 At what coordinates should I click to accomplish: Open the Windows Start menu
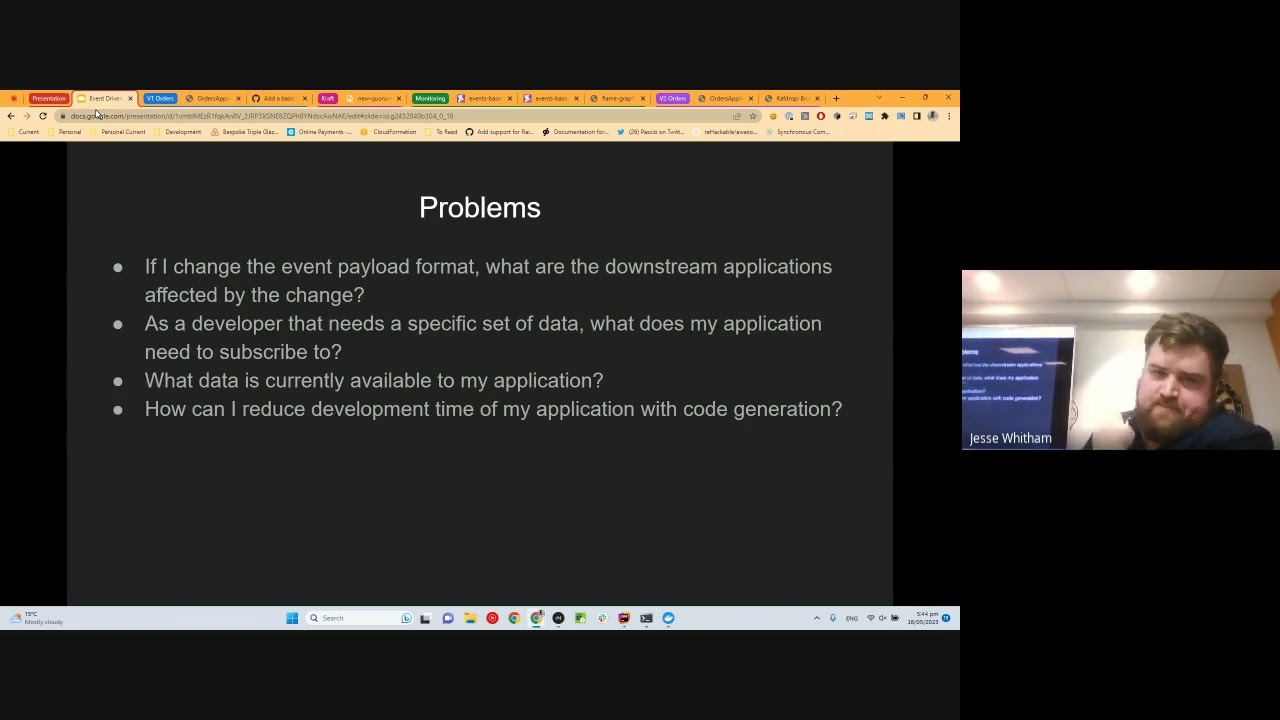coord(292,618)
